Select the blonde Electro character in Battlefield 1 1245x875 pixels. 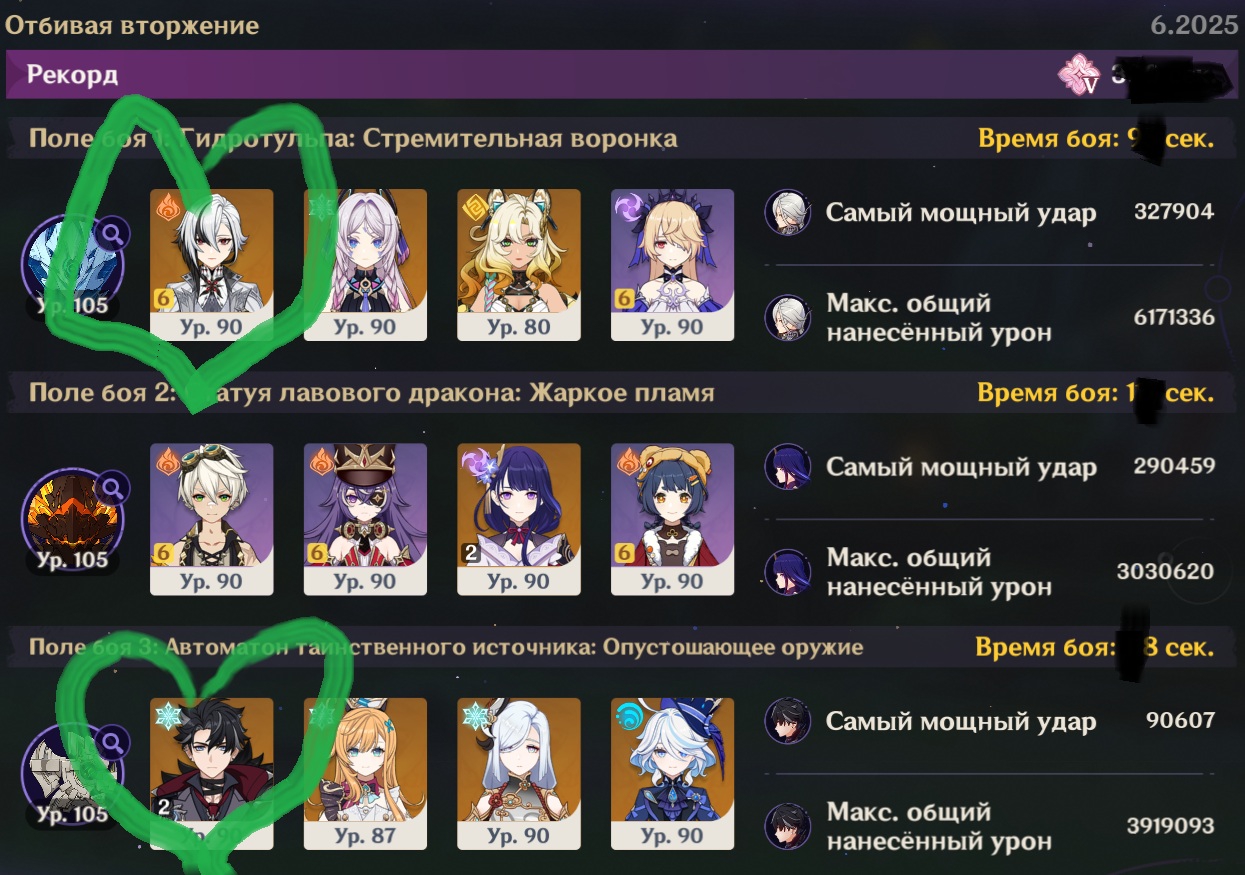click(673, 265)
